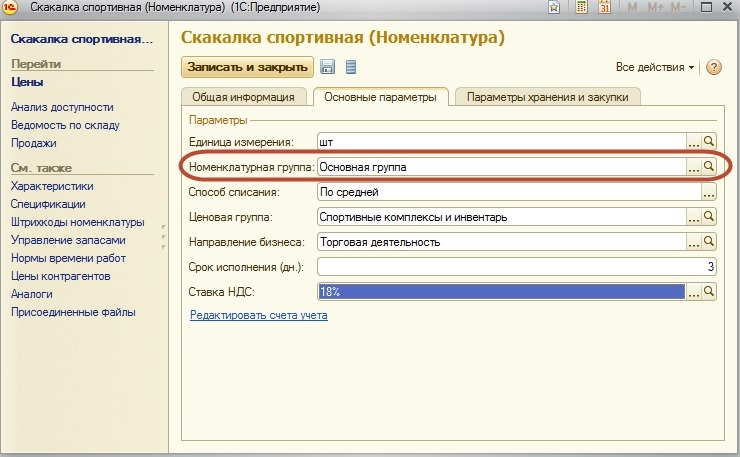Image resolution: width=740 pixels, height=457 pixels.
Task: Click the M+ memory button in title bar
Action: click(655, 7)
